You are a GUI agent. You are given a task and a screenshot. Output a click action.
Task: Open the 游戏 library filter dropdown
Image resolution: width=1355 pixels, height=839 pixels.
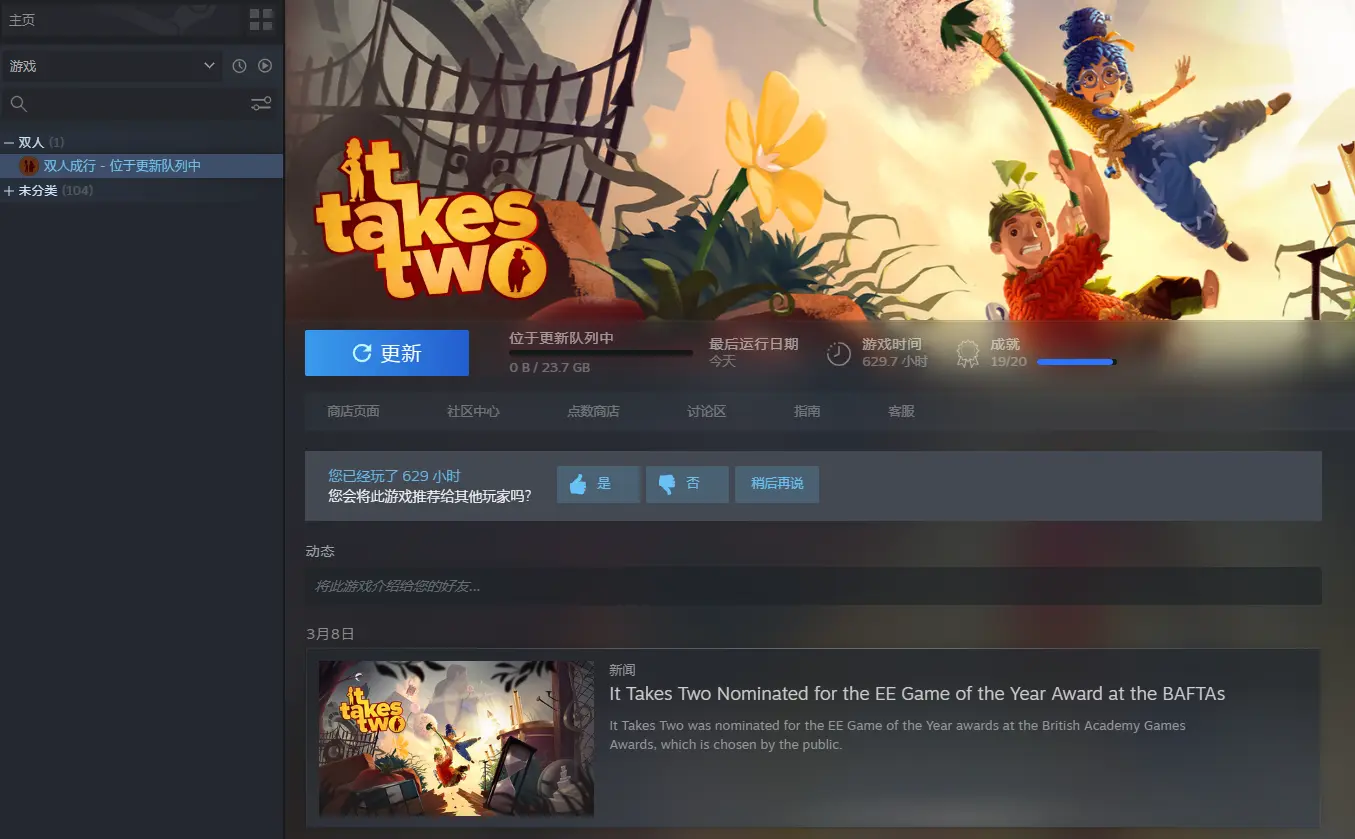click(x=111, y=66)
